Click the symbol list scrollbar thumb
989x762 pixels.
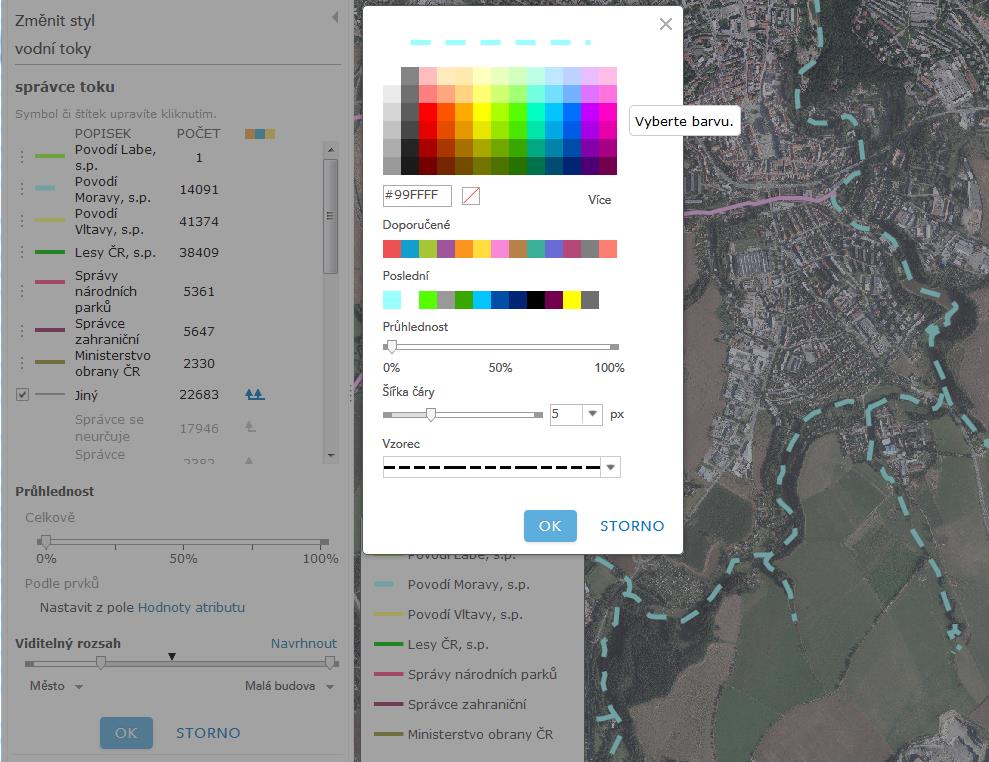pos(331,216)
